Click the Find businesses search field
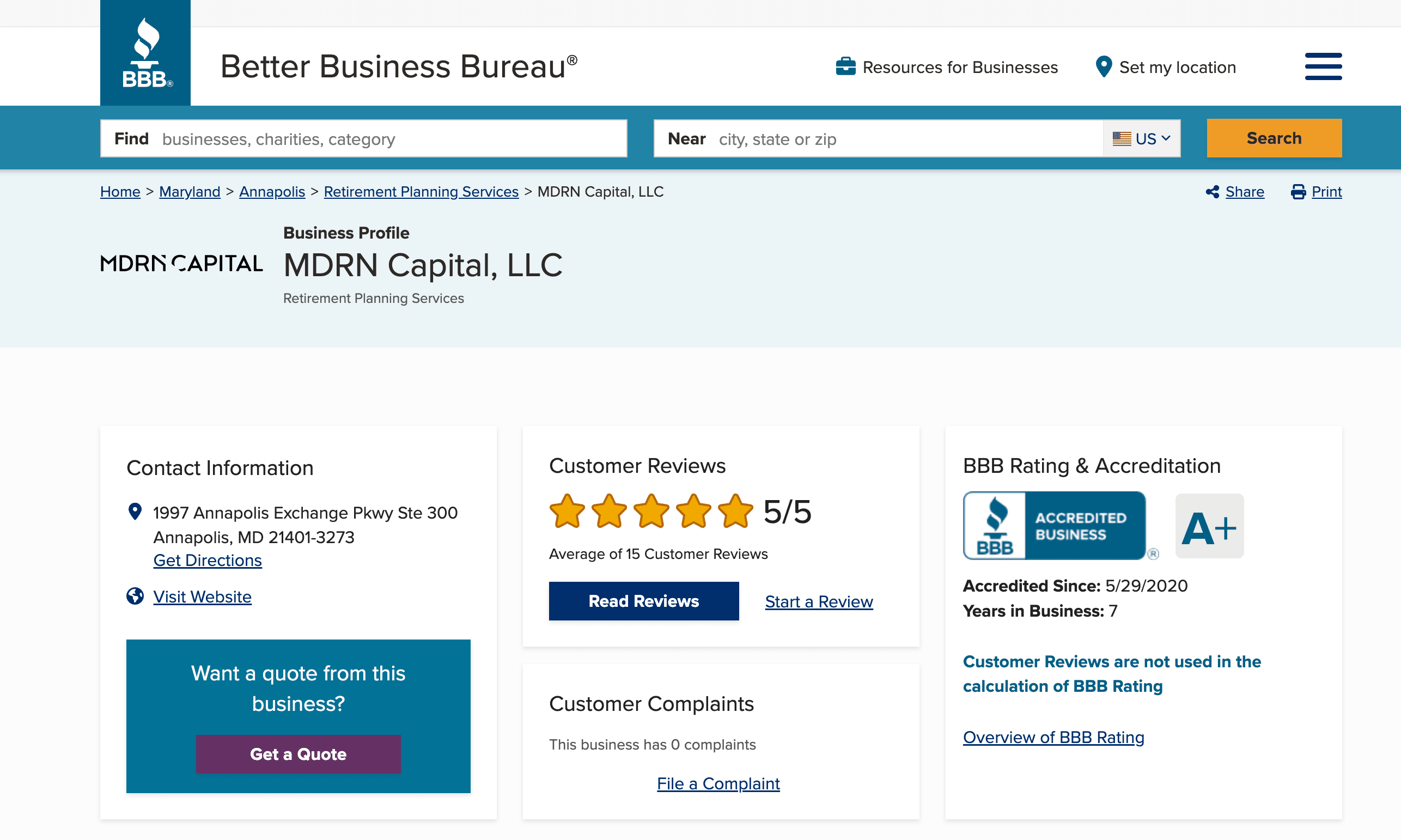Viewport: 1401px width, 840px height. tap(391, 139)
